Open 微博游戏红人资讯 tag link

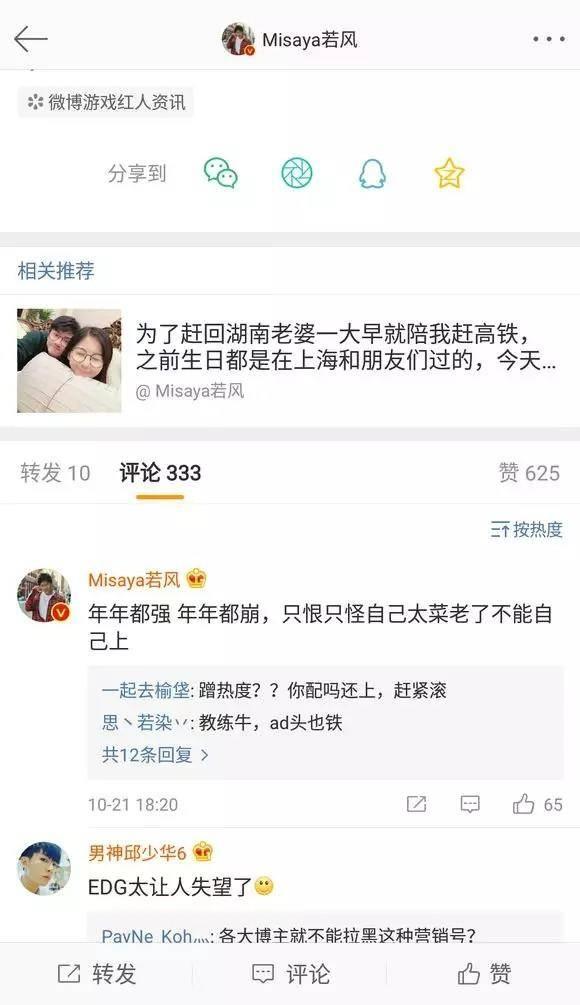[106, 102]
